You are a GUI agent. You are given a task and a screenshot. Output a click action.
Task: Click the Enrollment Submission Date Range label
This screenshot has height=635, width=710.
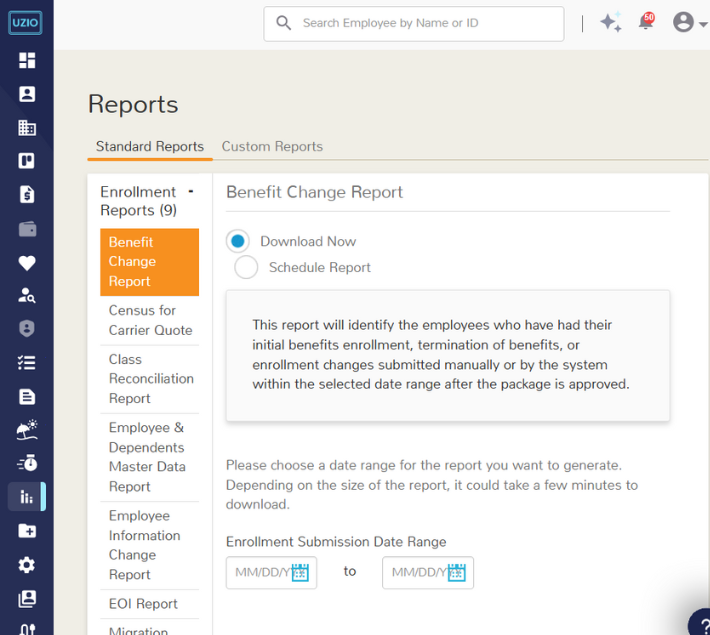[x=336, y=542]
